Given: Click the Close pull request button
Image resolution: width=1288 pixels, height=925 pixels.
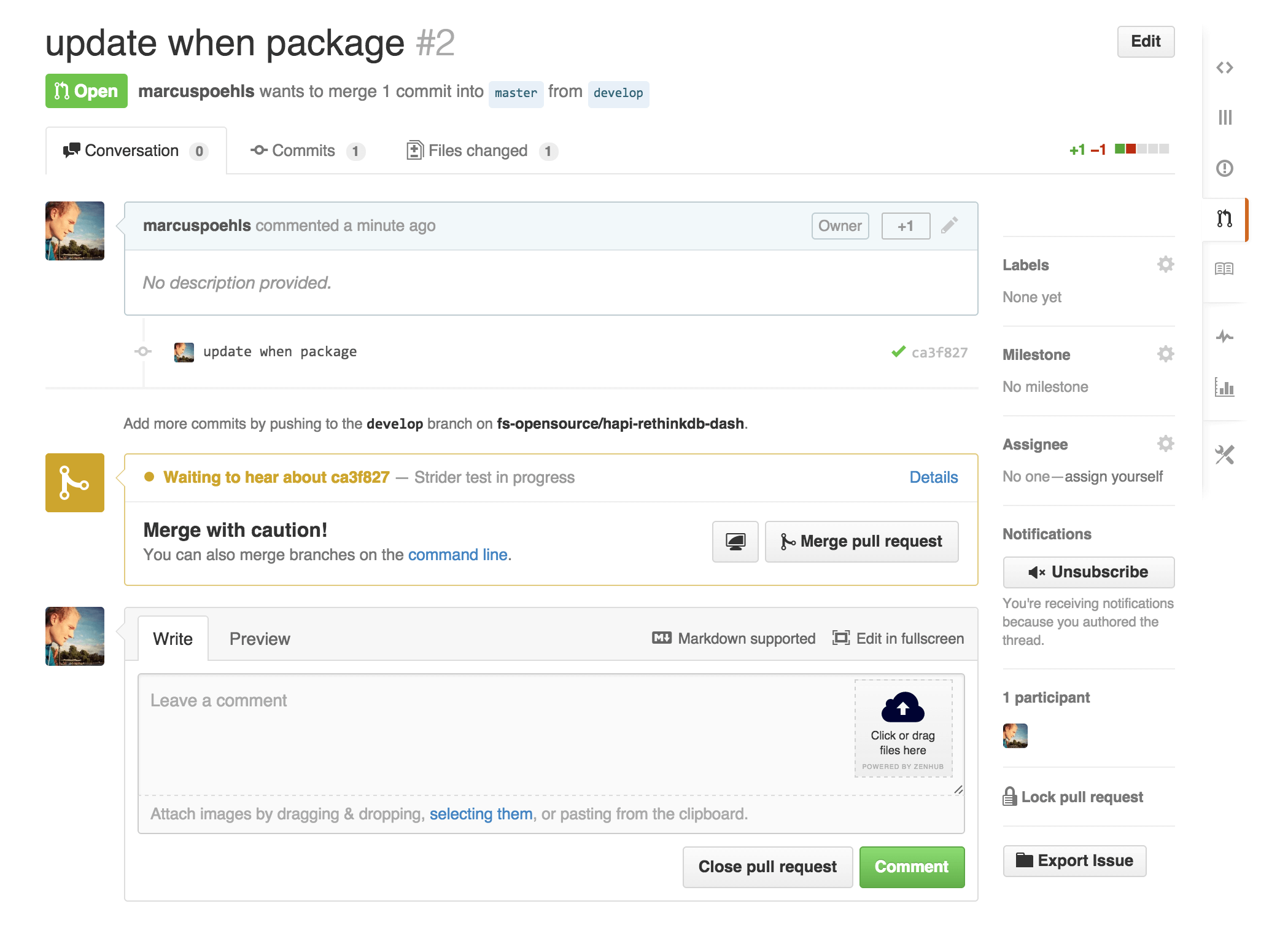Looking at the screenshot, I should point(767,867).
